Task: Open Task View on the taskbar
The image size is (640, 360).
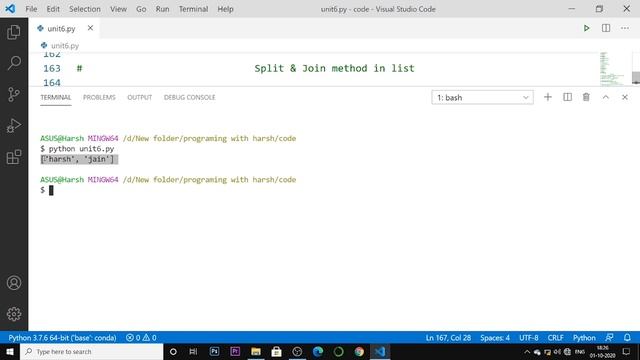Action: [x=193, y=351]
